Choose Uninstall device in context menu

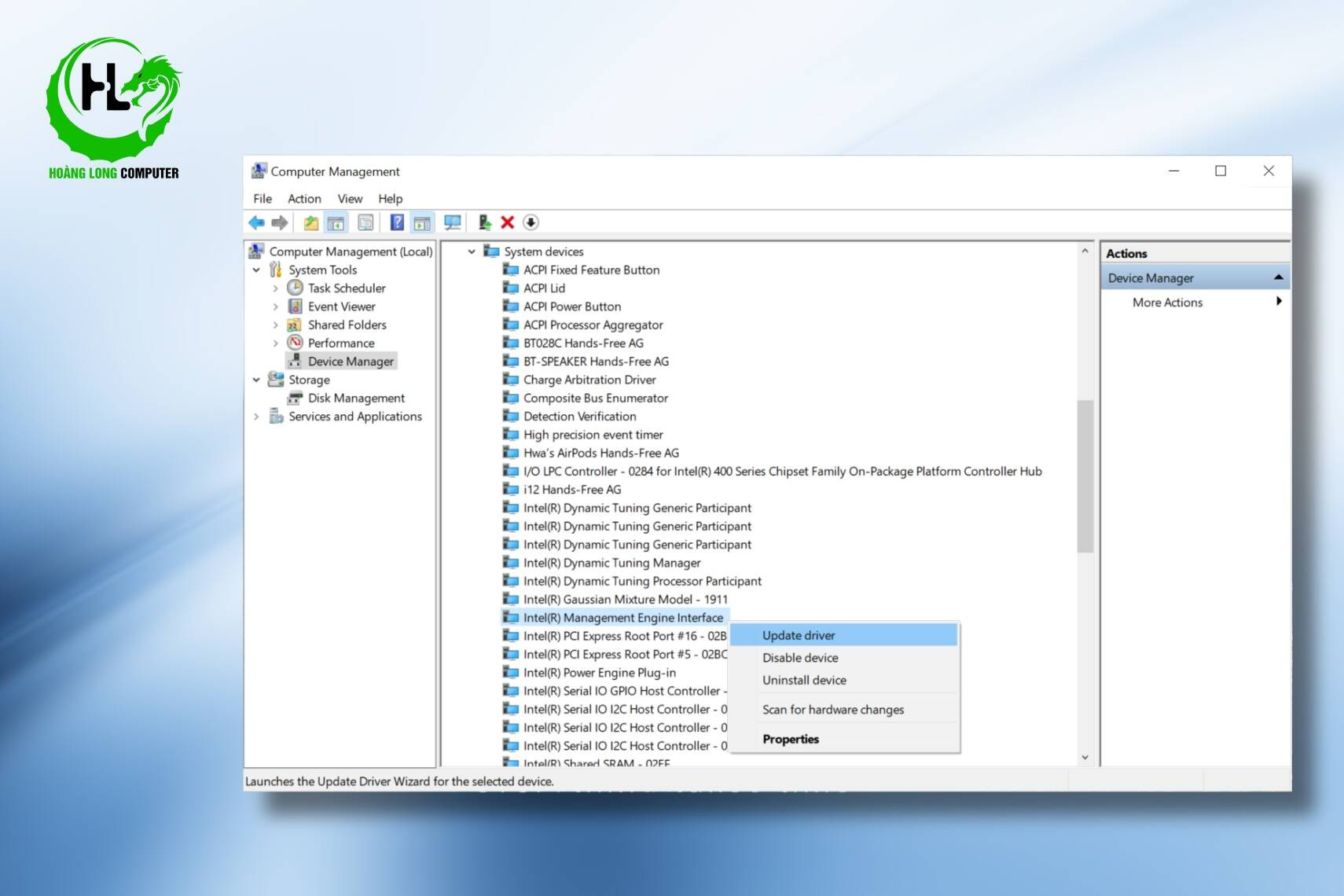[844, 680]
